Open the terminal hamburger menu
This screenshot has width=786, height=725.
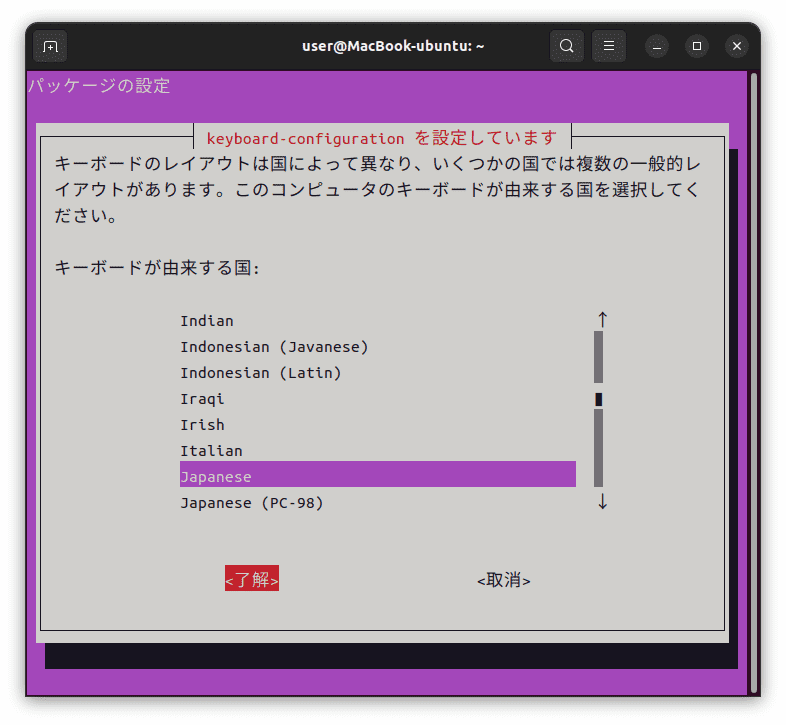[609, 46]
